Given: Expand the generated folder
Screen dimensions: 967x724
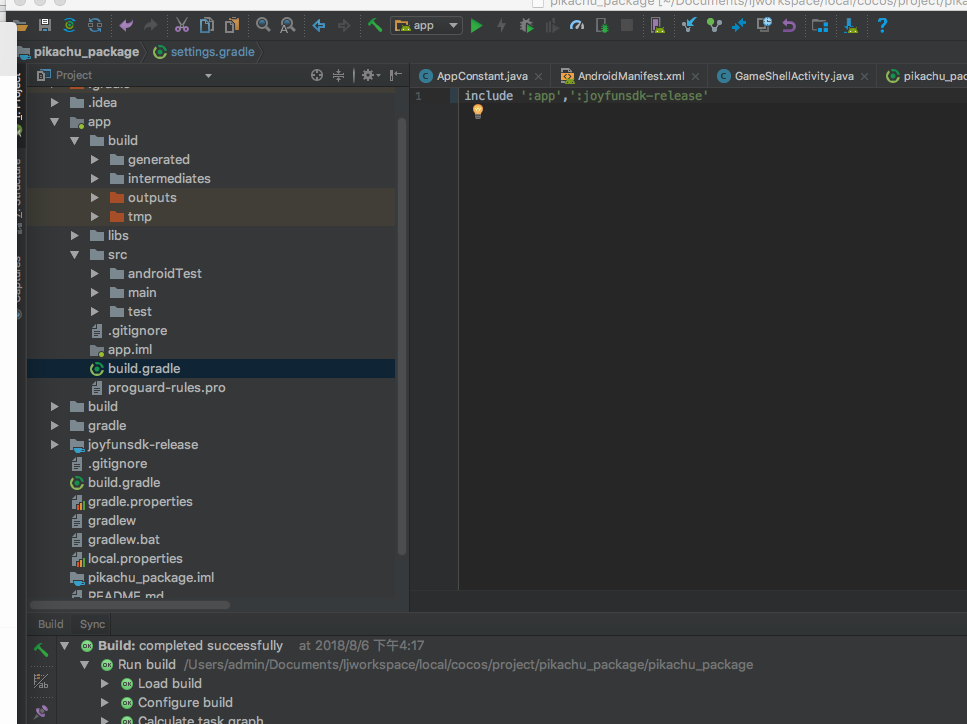Looking at the screenshot, I should coord(94,160).
